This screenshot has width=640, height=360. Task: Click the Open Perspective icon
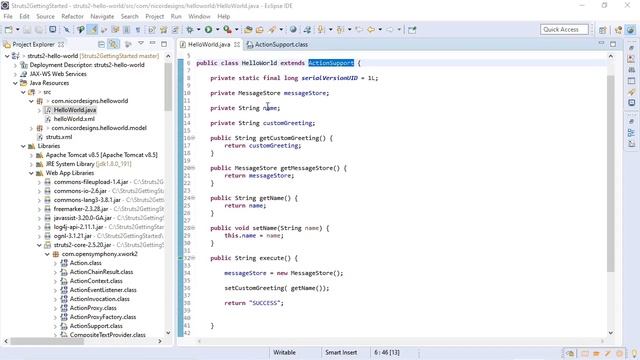(x=603, y=30)
